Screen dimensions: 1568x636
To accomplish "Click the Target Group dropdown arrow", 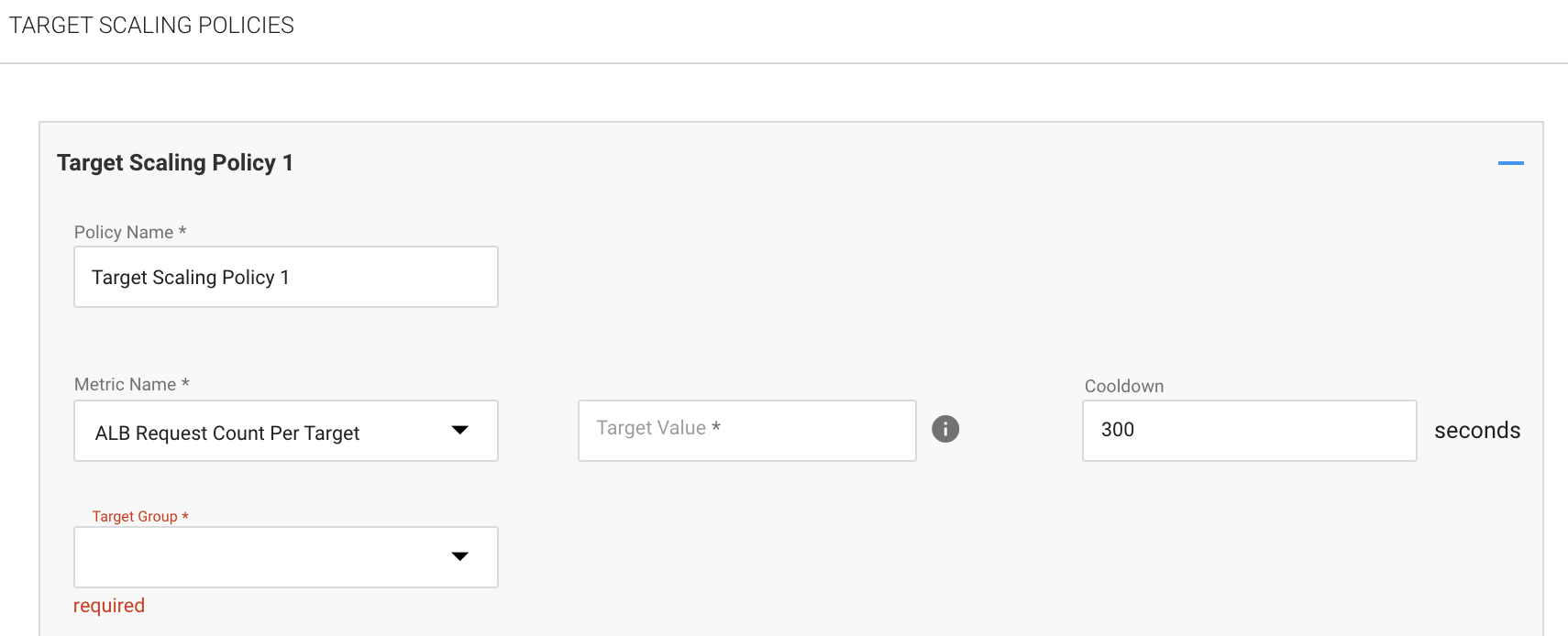I will coord(460,556).
